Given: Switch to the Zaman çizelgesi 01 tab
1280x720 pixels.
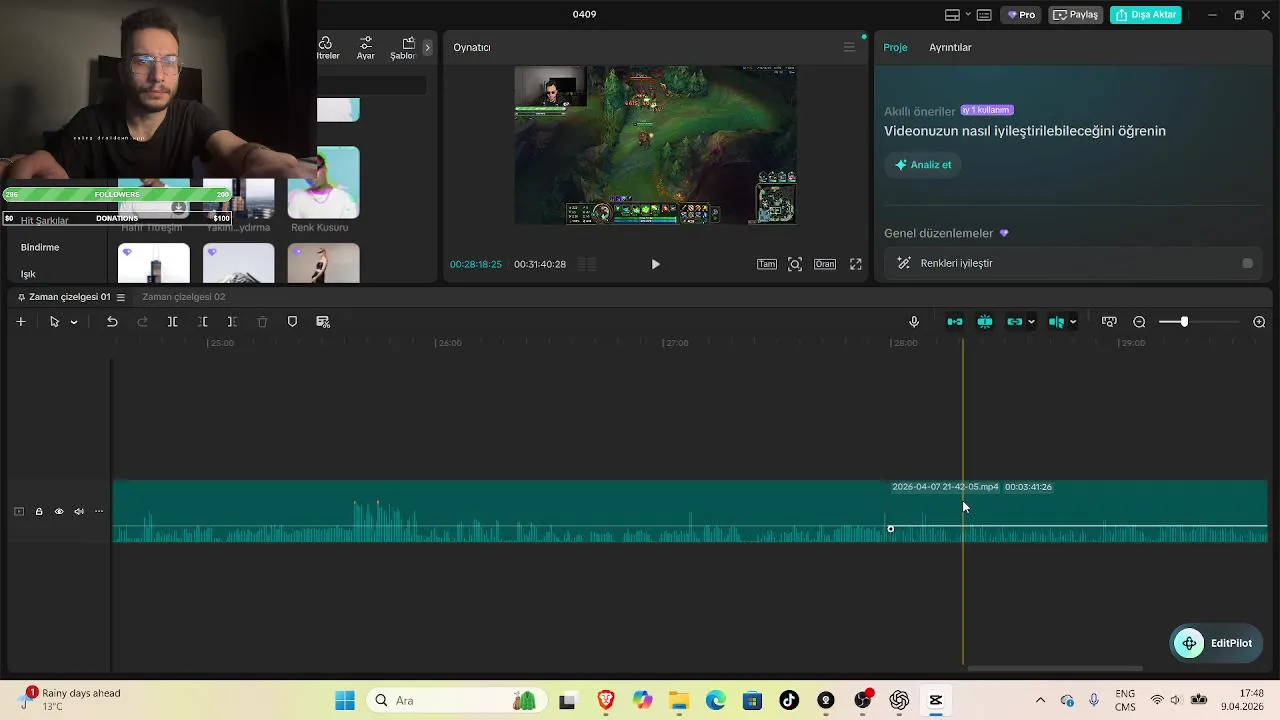Looking at the screenshot, I should [69, 297].
